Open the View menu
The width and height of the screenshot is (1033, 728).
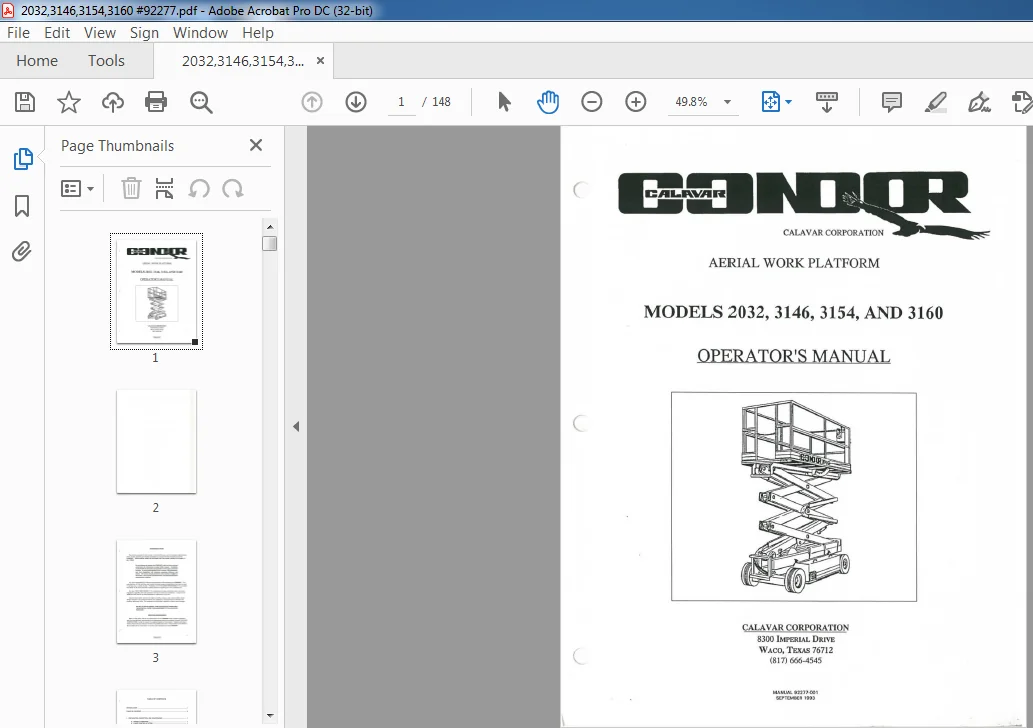click(x=99, y=33)
